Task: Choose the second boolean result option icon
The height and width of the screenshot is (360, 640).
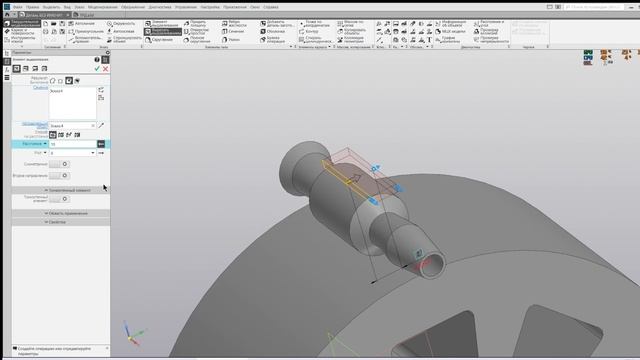Action: (60, 81)
